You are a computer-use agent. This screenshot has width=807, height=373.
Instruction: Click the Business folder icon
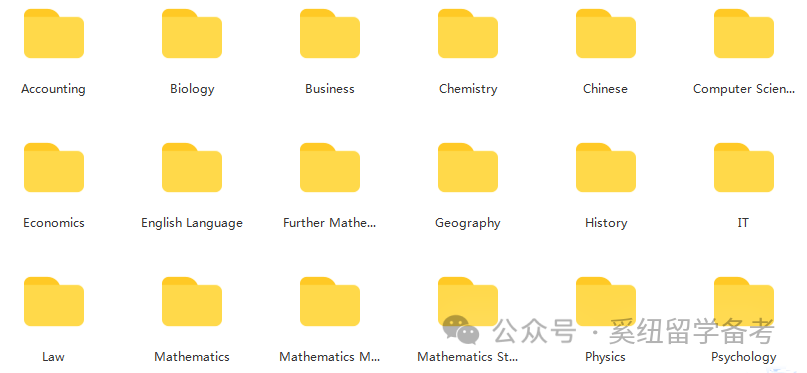point(330,33)
